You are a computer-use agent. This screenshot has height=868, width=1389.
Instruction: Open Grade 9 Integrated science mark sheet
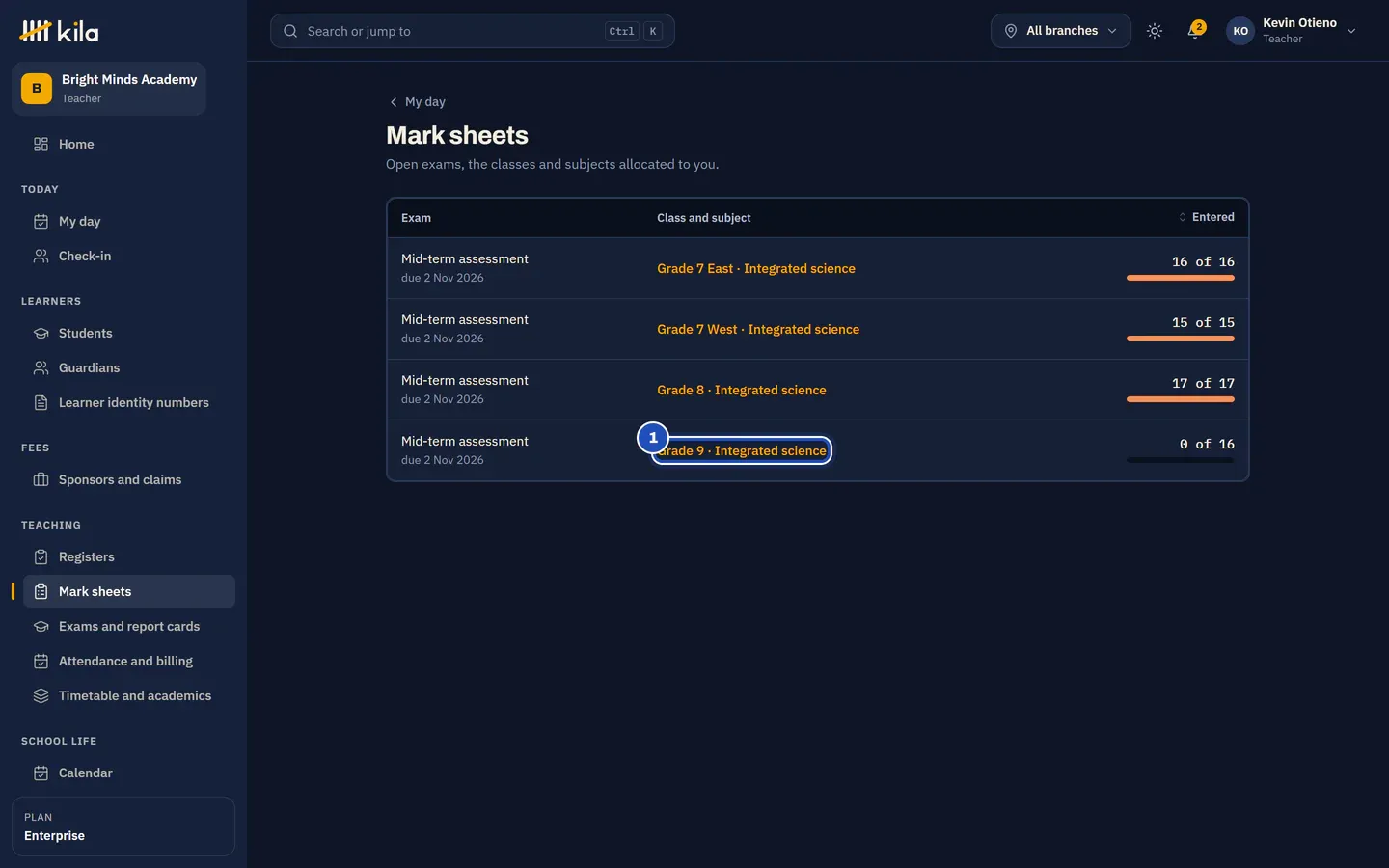coord(742,450)
